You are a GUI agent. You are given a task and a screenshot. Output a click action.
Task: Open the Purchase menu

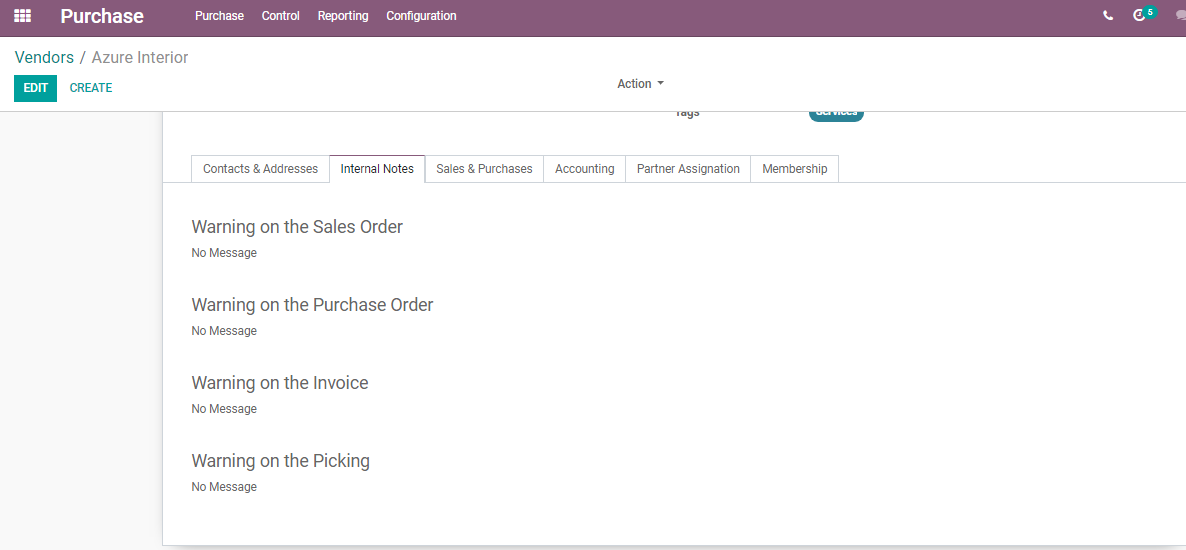[219, 15]
